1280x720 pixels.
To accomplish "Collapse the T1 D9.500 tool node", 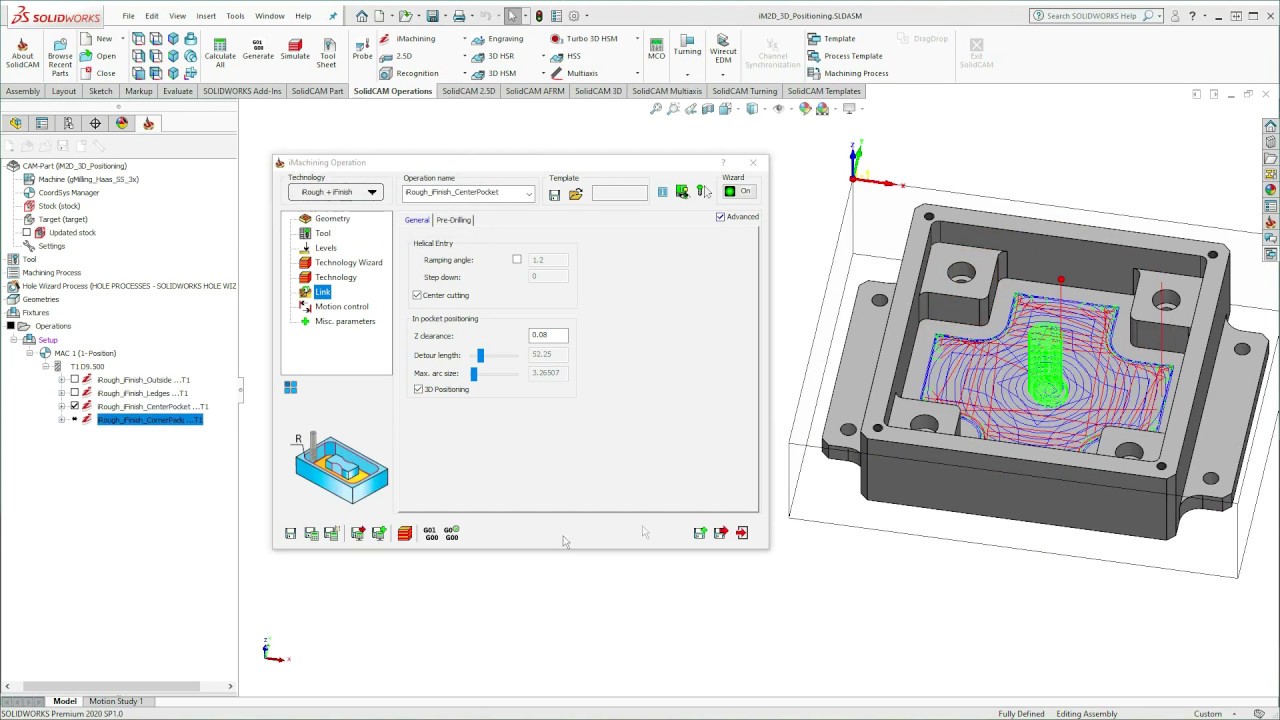I will click(x=45, y=366).
